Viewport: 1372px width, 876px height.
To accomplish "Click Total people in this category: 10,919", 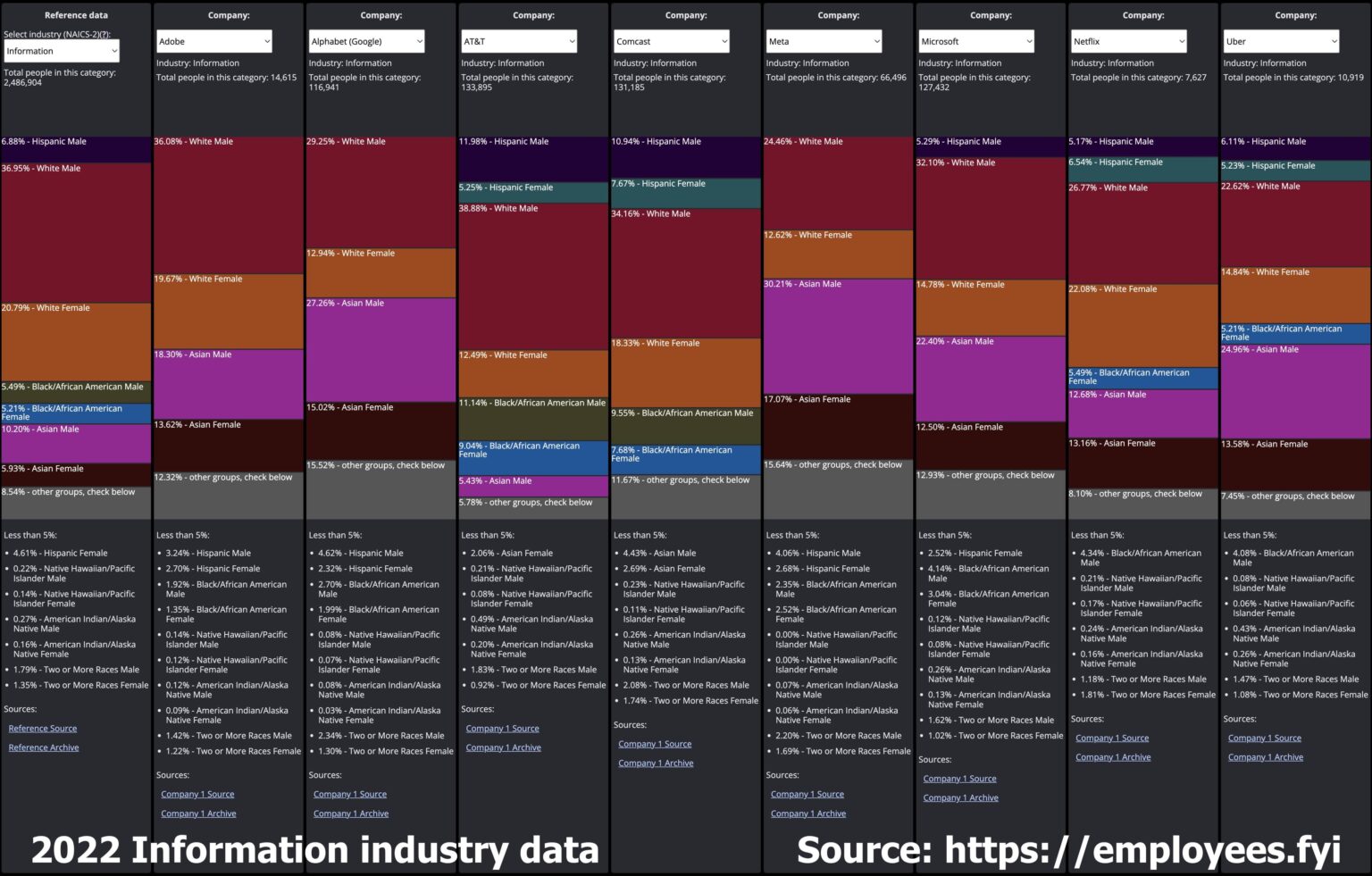I will [1293, 78].
